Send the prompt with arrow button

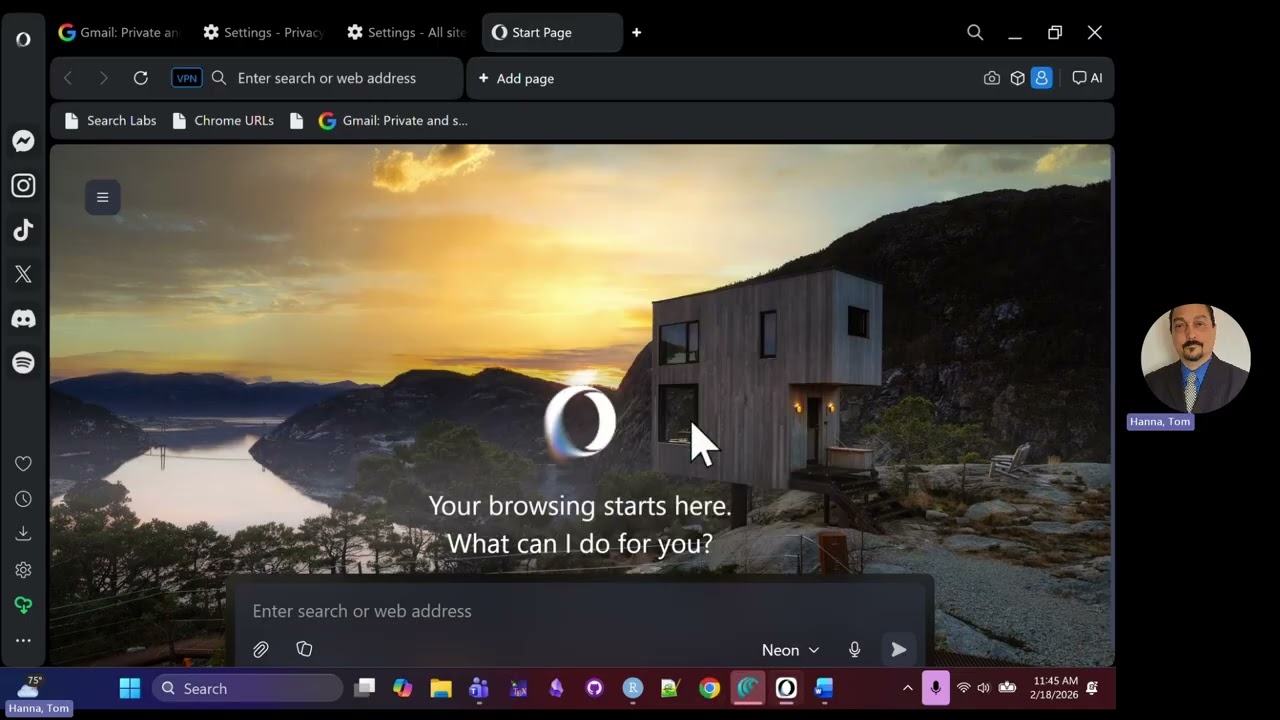pyautogui.click(x=899, y=650)
